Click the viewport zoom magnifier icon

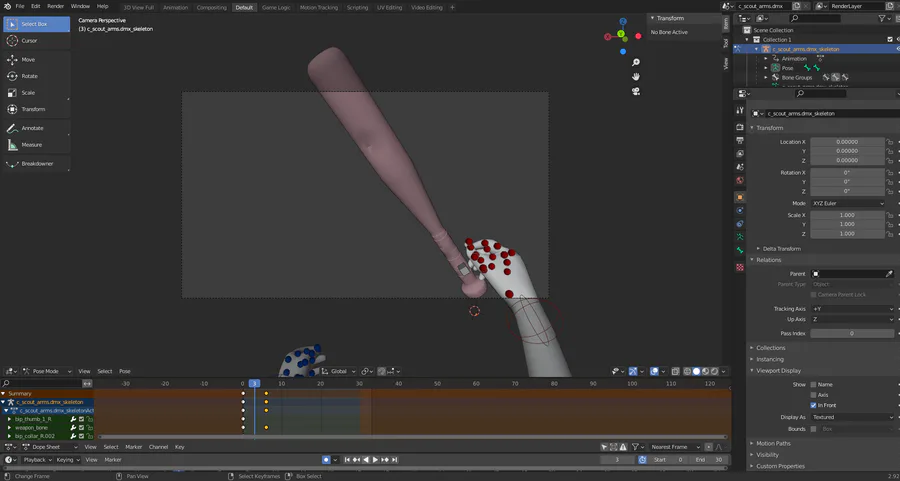636,62
